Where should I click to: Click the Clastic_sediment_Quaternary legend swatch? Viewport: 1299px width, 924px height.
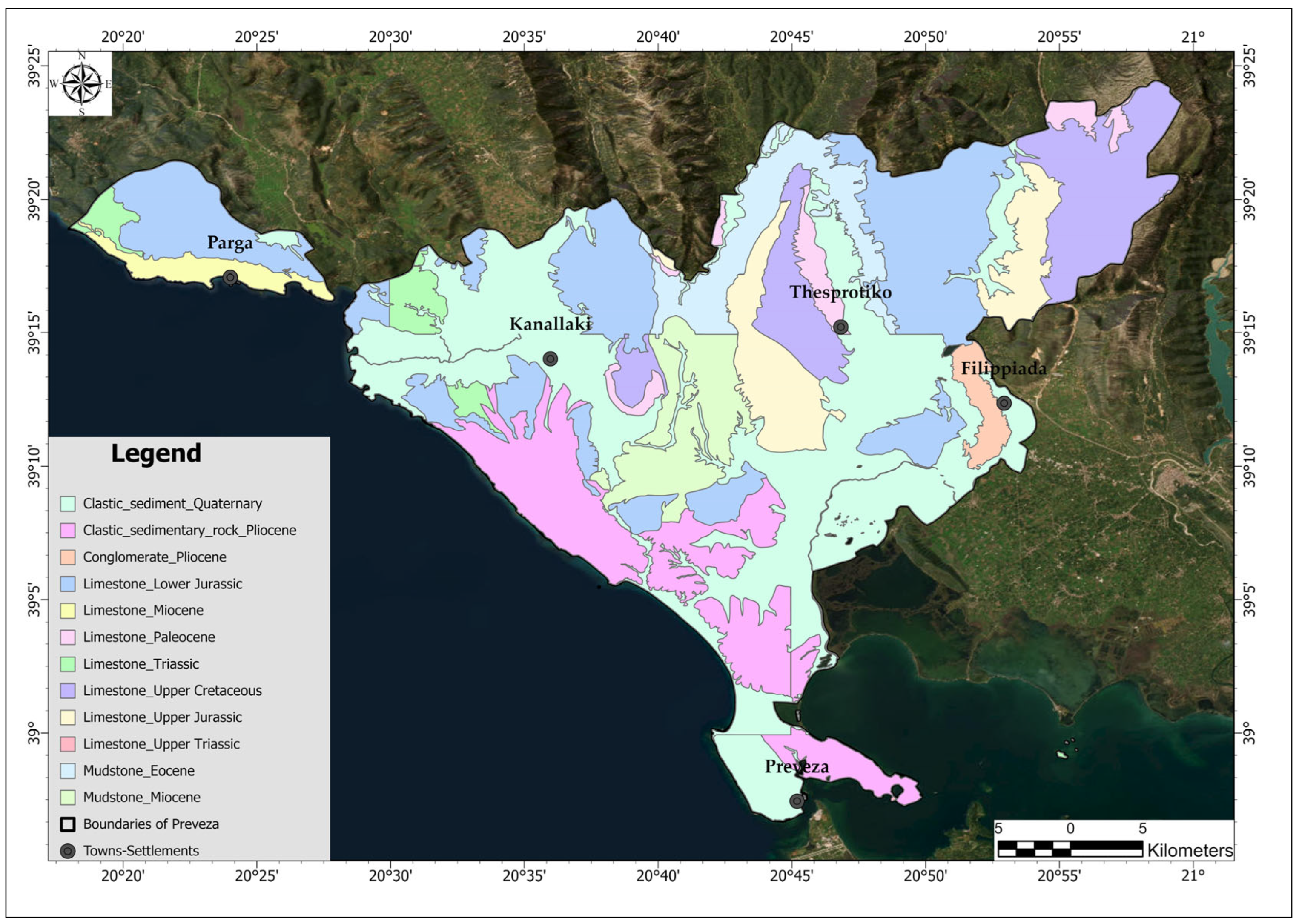coord(68,504)
